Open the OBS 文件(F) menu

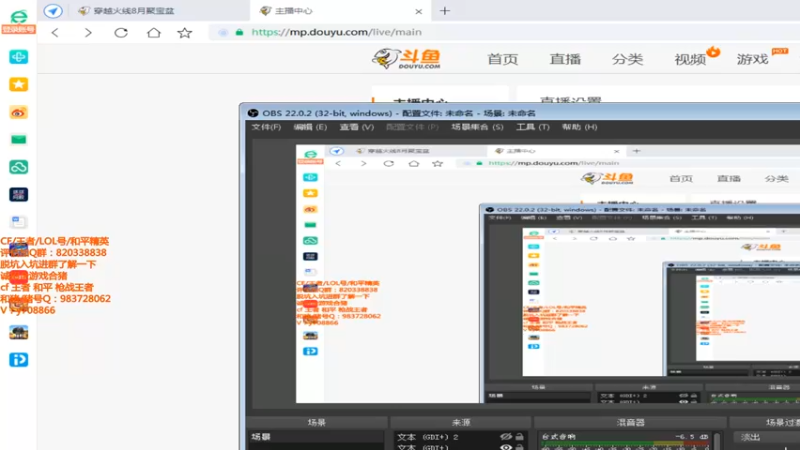266,127
